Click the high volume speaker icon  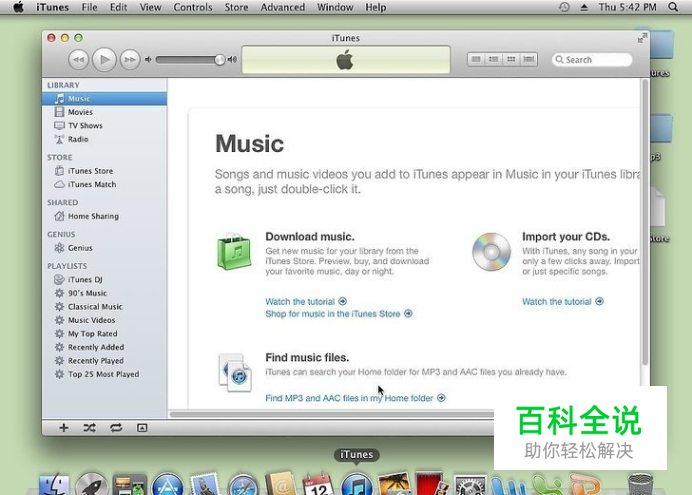pyautogui.click(x=232, y=60)
